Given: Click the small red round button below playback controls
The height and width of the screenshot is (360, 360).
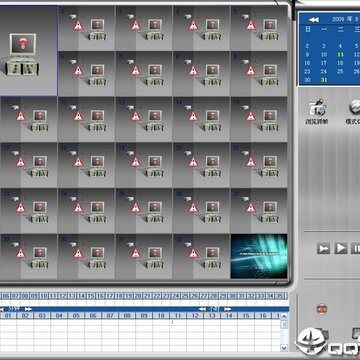Looking at the screenshot, I should pyautogui.click(x=322, y=309).
